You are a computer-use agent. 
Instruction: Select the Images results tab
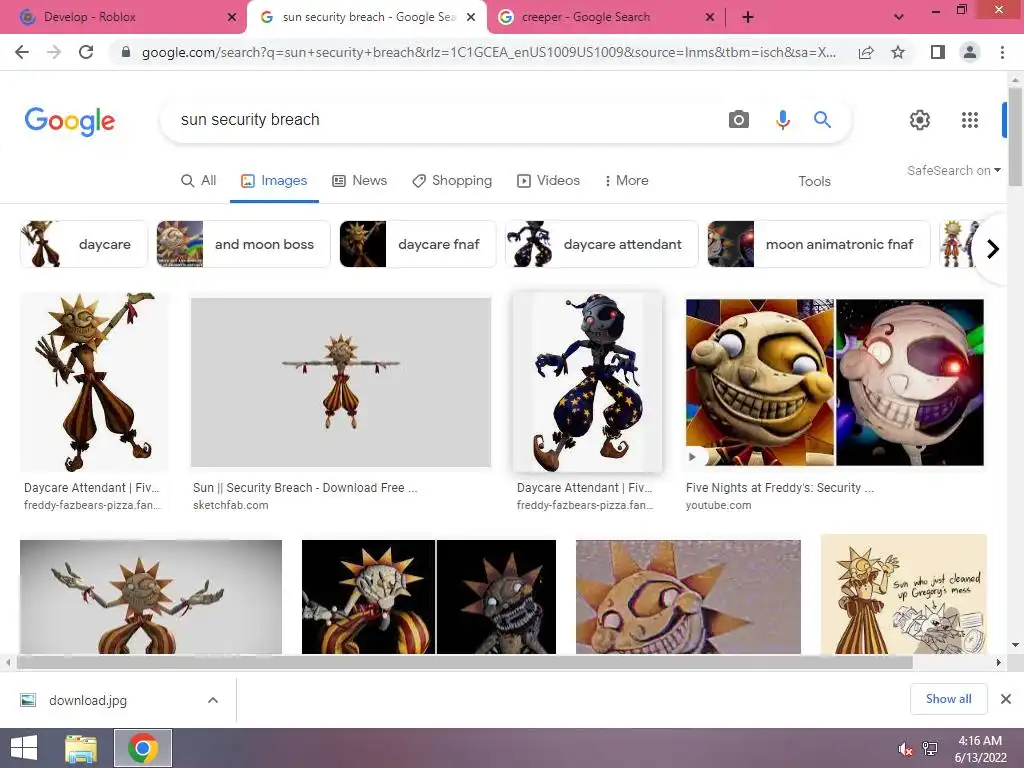pos(274,181)
